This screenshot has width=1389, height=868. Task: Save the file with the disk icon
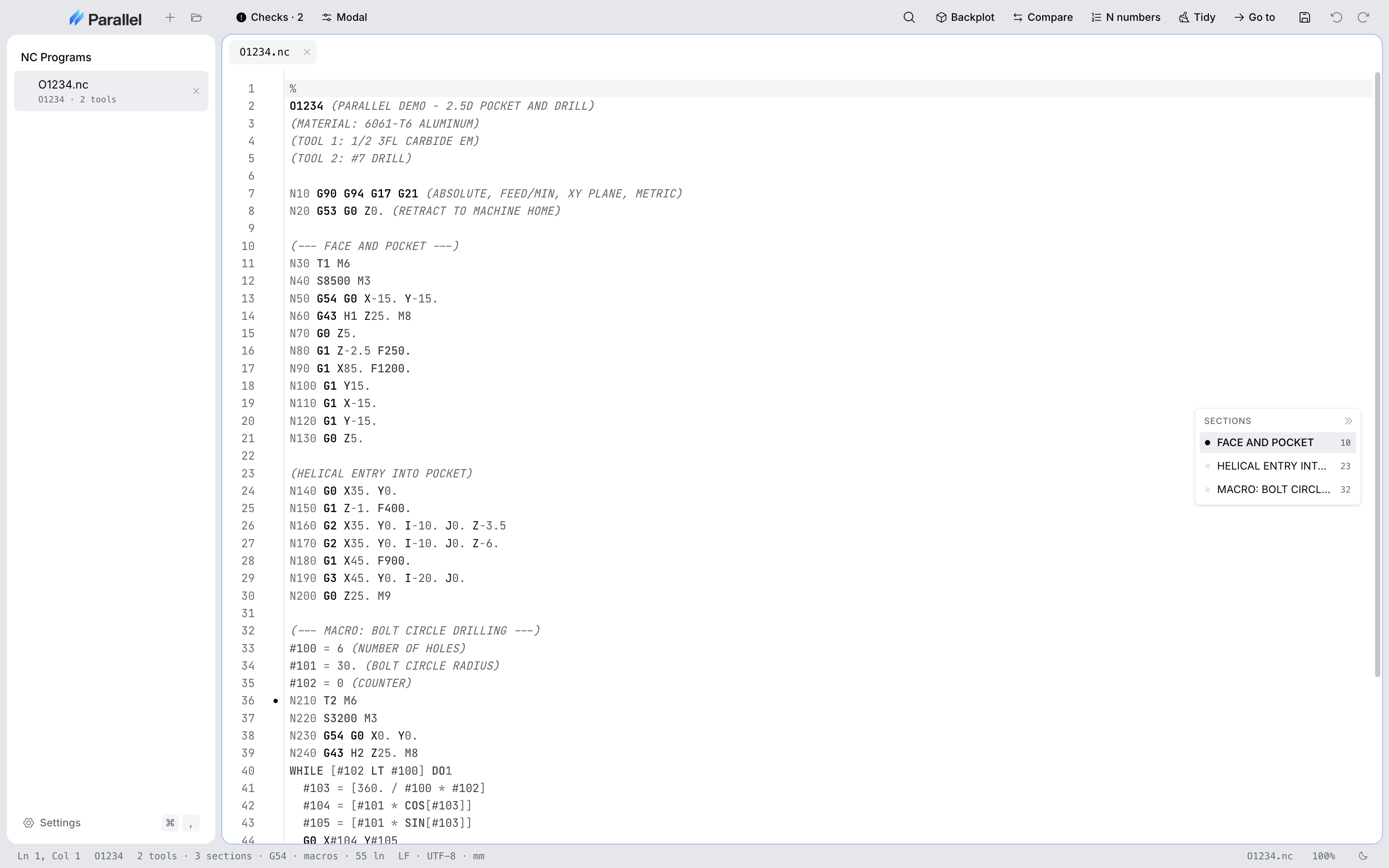click(x=1305, y=17)
